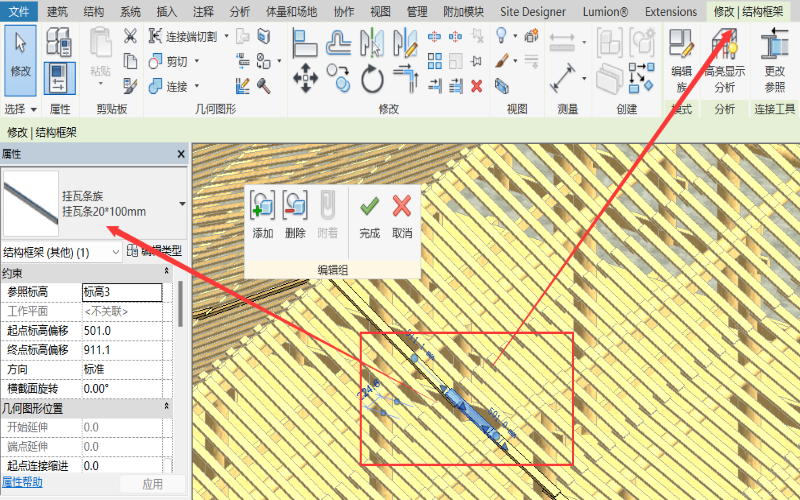Switch to the Lumion® ribbon tab
800x500 pixels.
pos(606,11)
